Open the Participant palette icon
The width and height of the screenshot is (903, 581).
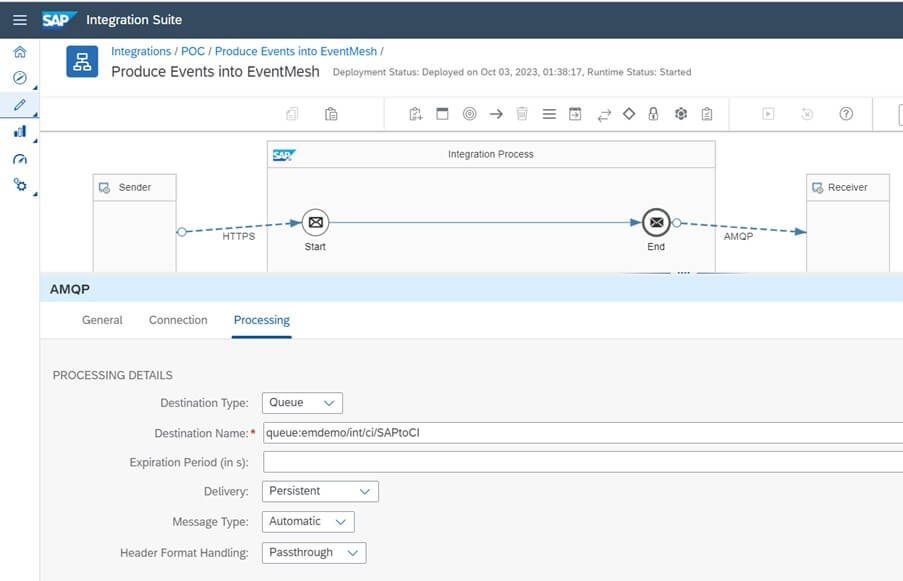tap(415, 114)
